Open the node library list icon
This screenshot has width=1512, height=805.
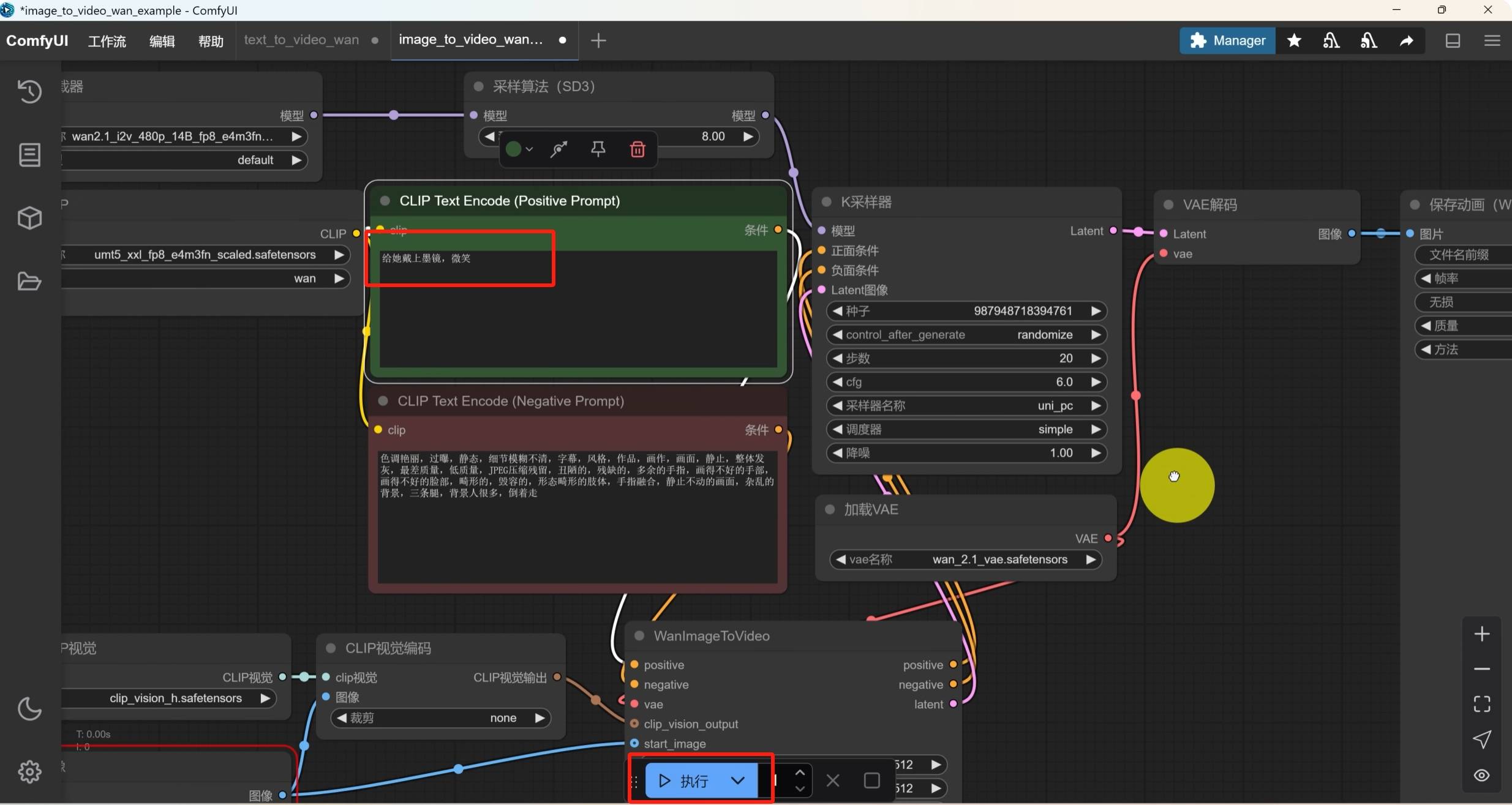pyautogui.click(x=29, y=154)
